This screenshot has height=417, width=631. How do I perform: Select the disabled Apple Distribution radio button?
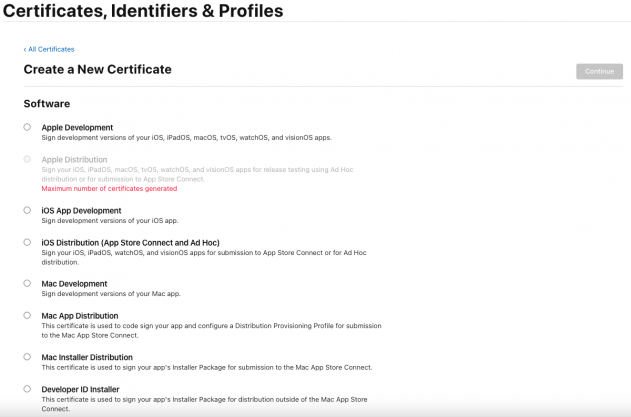pyautogui.click(x=28, y=159)
